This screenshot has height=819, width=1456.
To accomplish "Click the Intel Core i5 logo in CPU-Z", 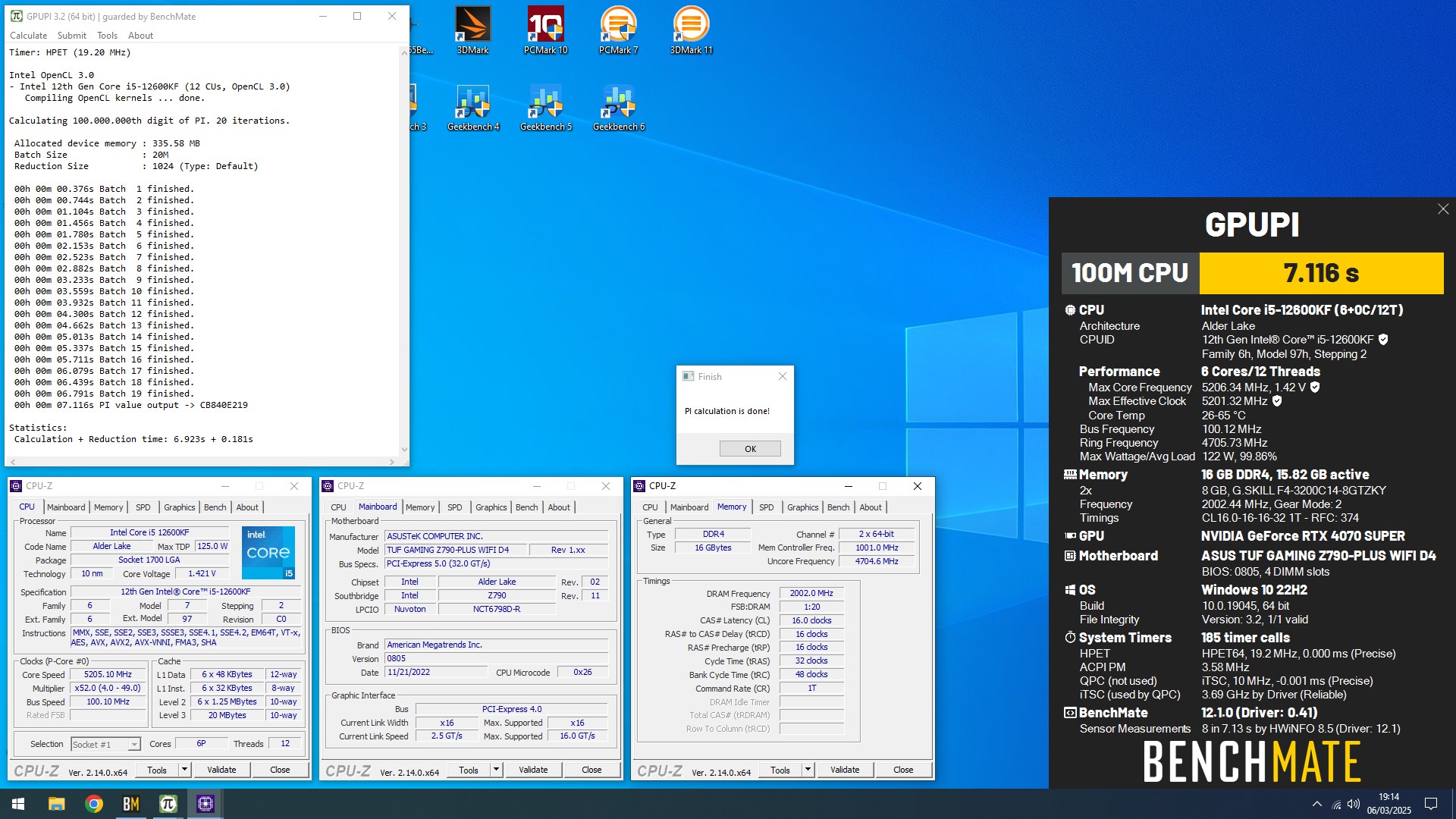I will pos(268,552).
